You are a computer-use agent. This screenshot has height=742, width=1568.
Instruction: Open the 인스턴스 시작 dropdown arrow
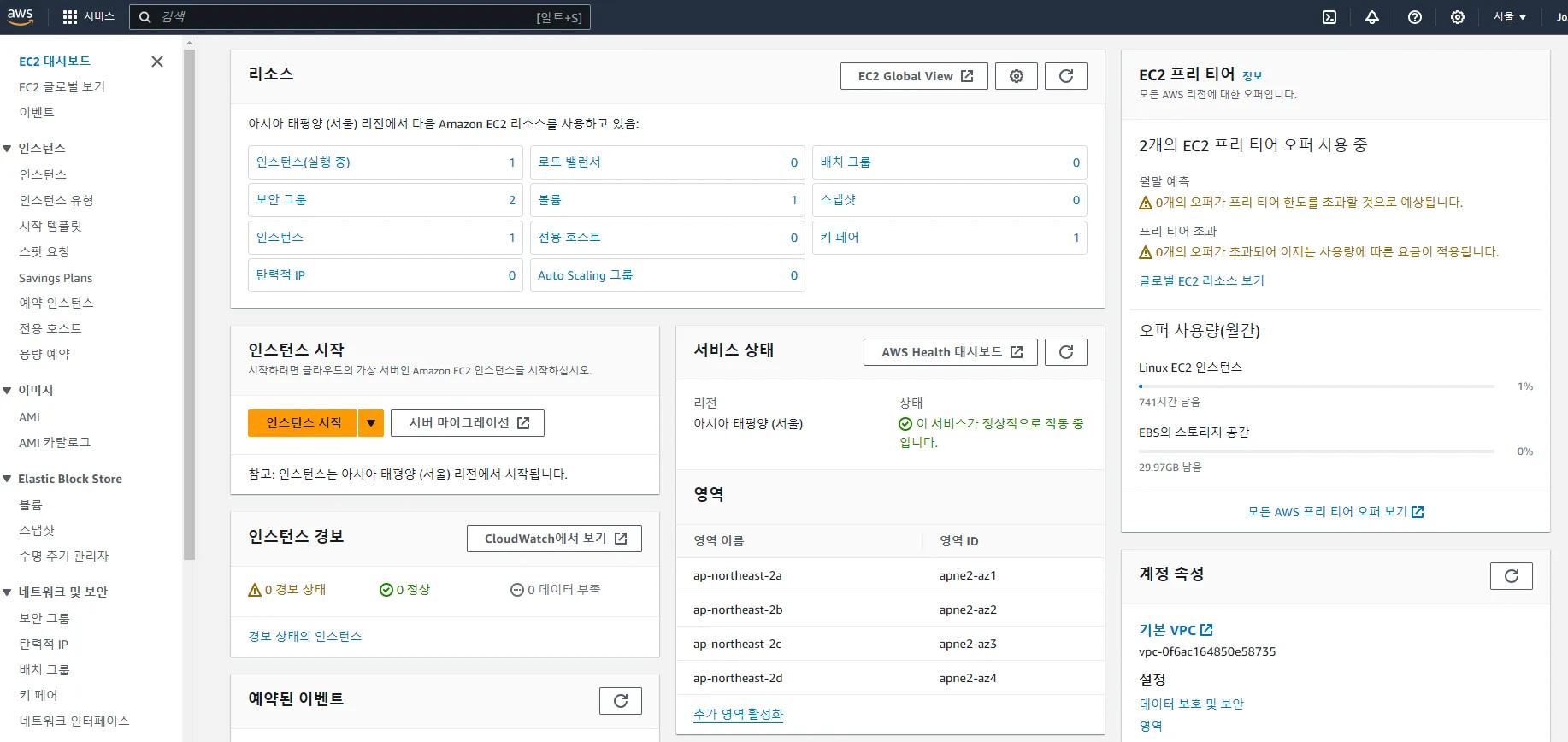[371, 423]
